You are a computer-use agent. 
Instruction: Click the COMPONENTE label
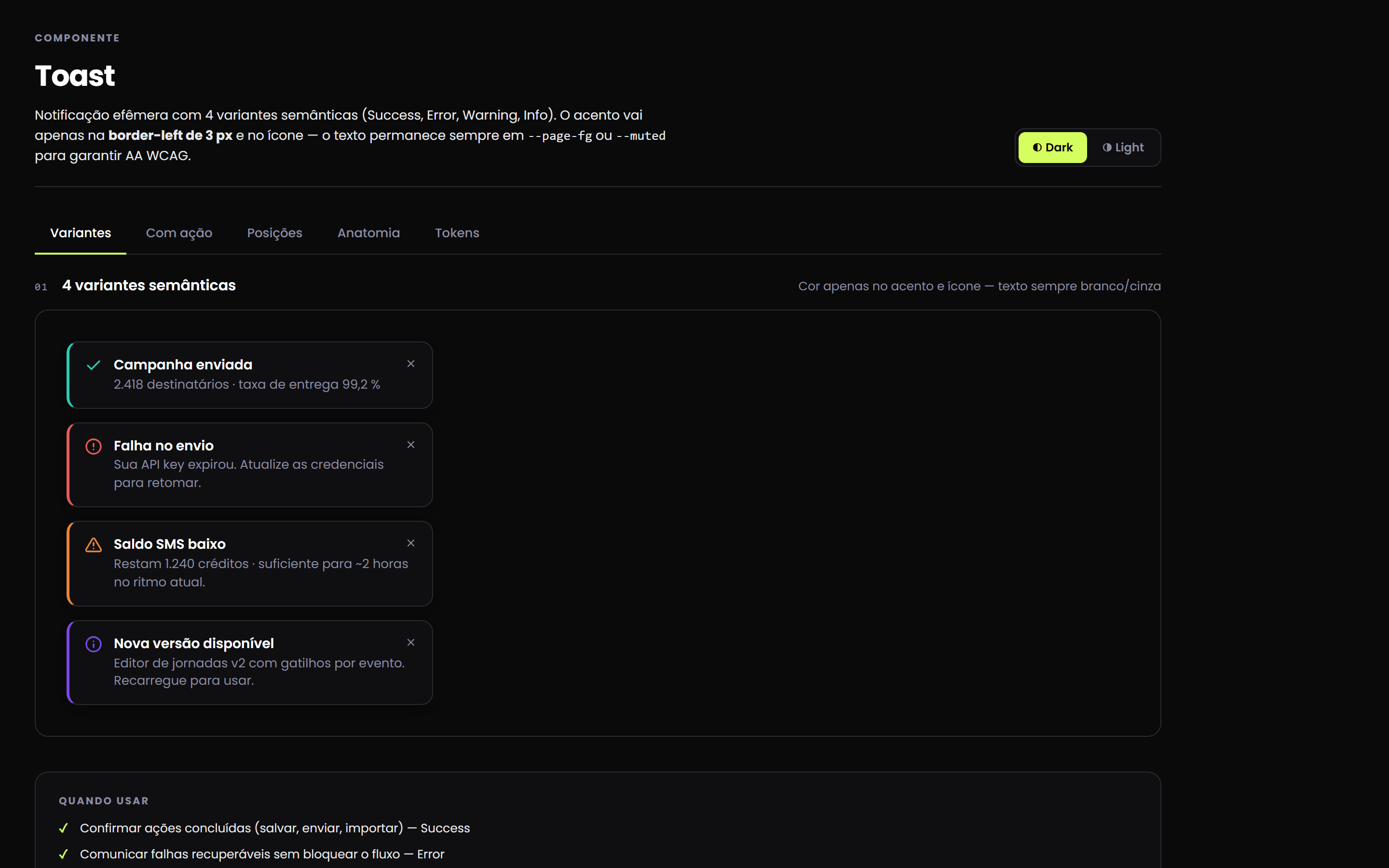[78, 38]
